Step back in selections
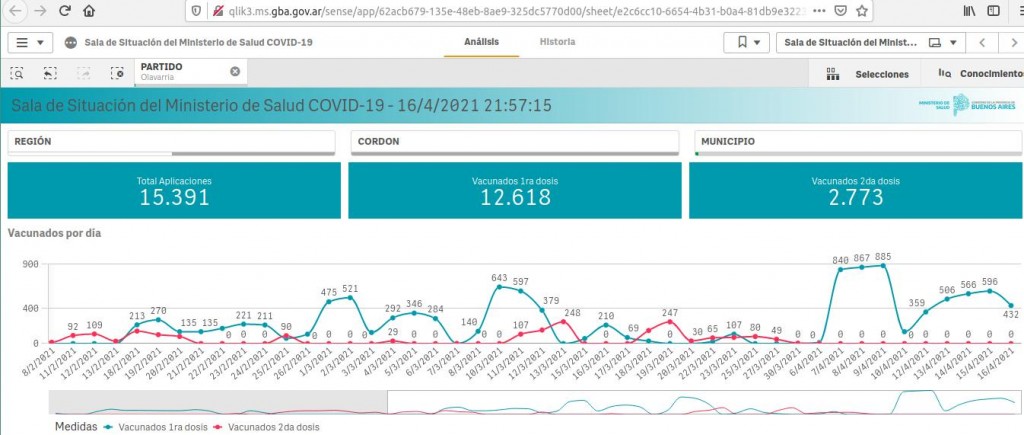The image size is (1024, 435). point(50,73)
